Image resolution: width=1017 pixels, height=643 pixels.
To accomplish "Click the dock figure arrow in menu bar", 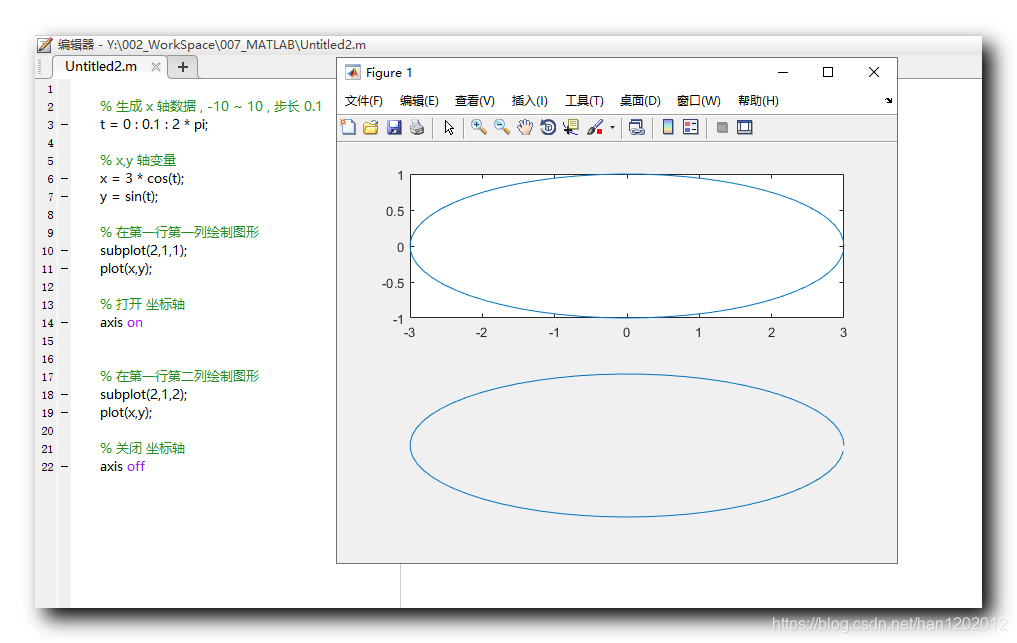I will [888, 101].
